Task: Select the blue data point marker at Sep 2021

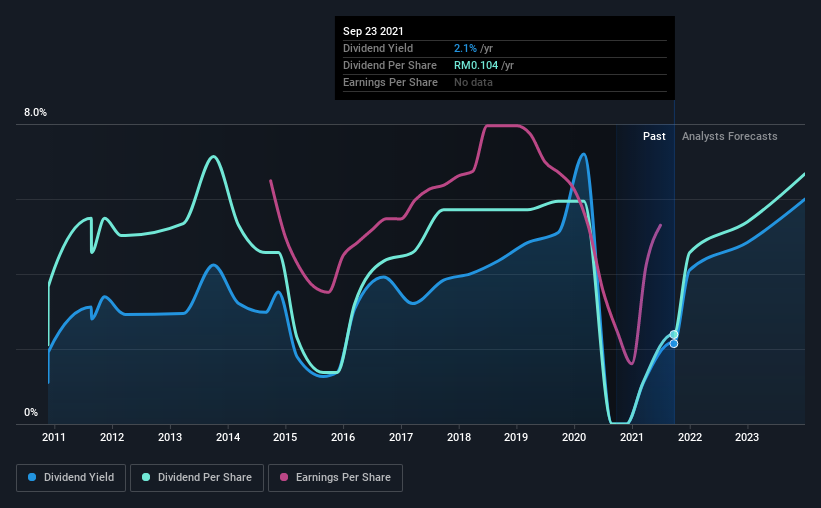Action: [674, 344]
